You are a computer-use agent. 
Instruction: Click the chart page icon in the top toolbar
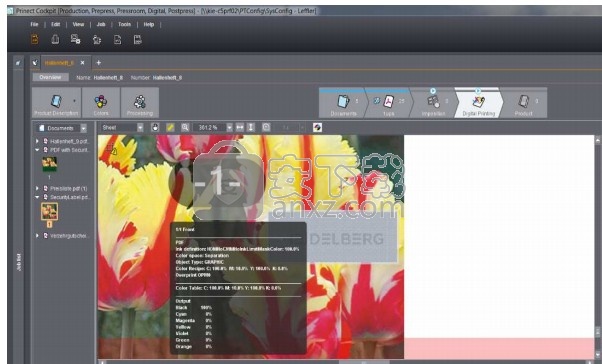(117, 39)
